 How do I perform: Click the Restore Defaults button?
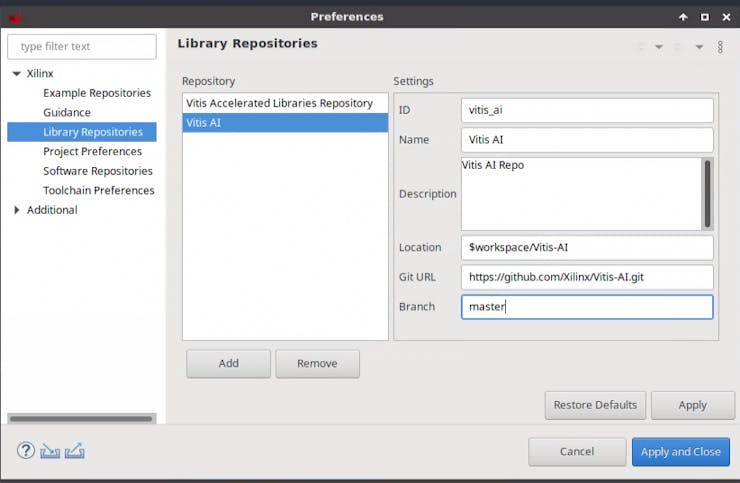point(595,405)
